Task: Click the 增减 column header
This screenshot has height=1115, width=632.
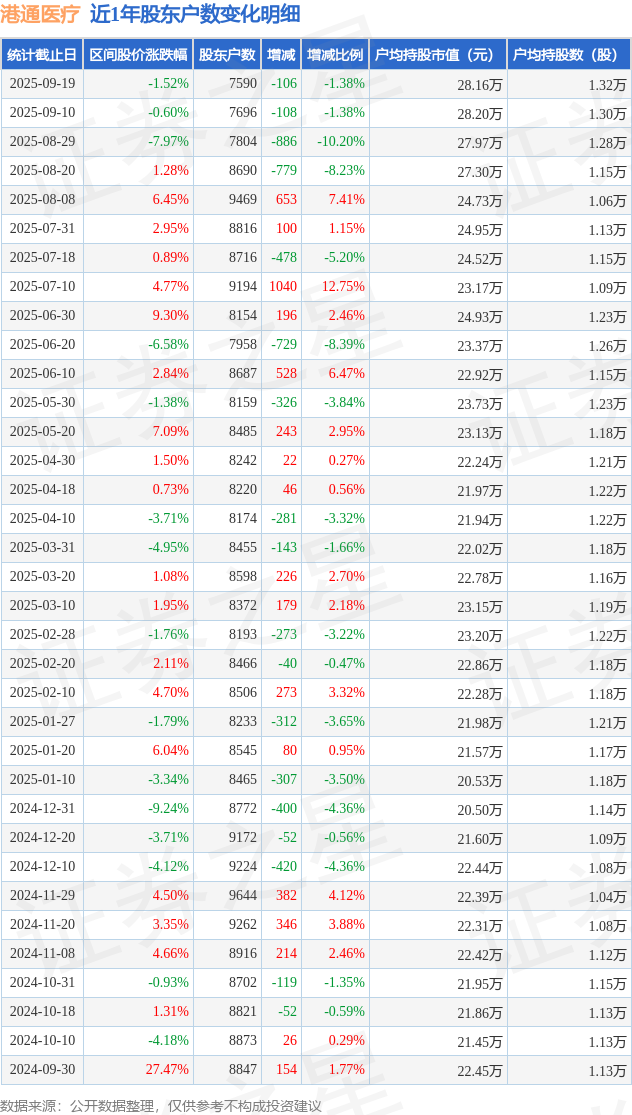Action: tap(282, 55)
